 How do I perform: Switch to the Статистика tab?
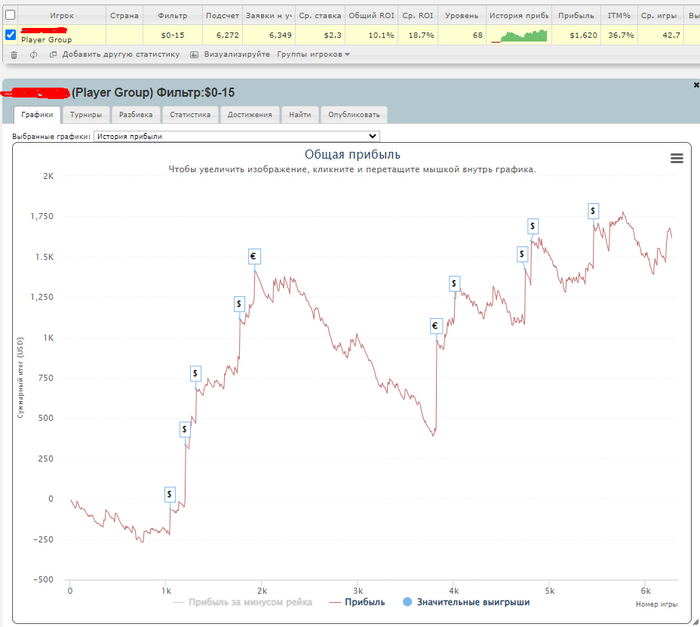click(x=190, y=115)
